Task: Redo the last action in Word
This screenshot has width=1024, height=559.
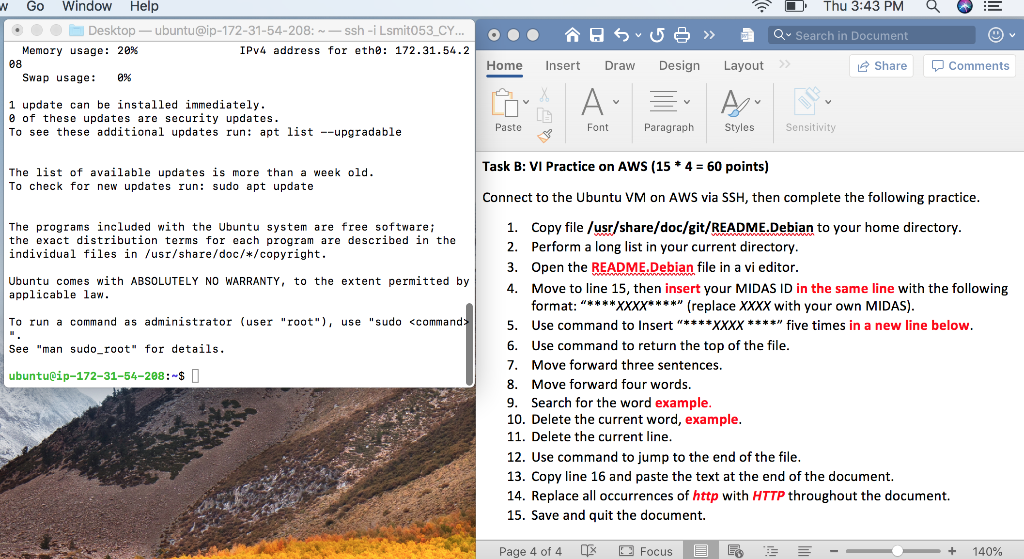Action: coord(657,35)
